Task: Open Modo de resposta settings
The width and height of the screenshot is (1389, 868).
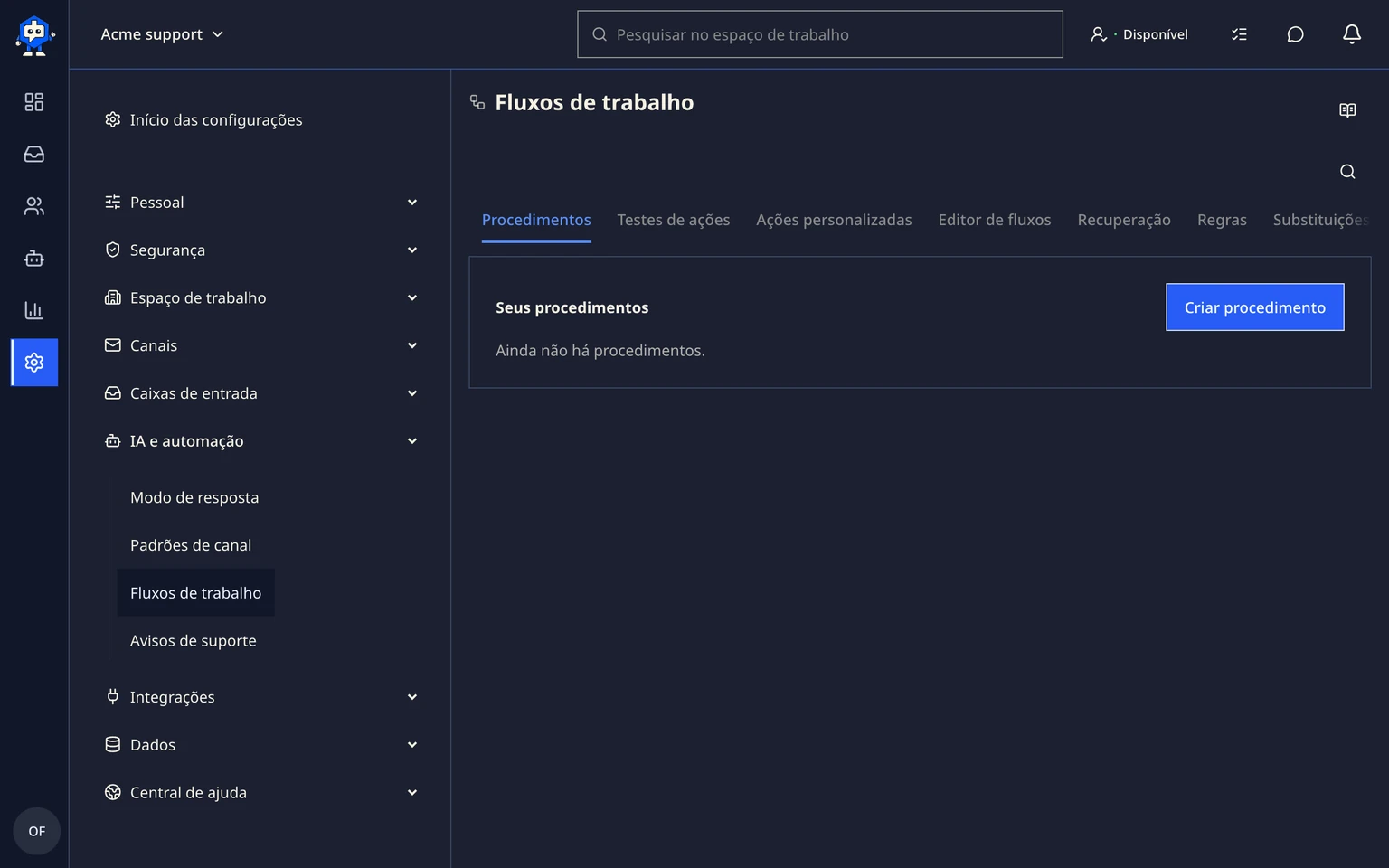Action: 194,497
